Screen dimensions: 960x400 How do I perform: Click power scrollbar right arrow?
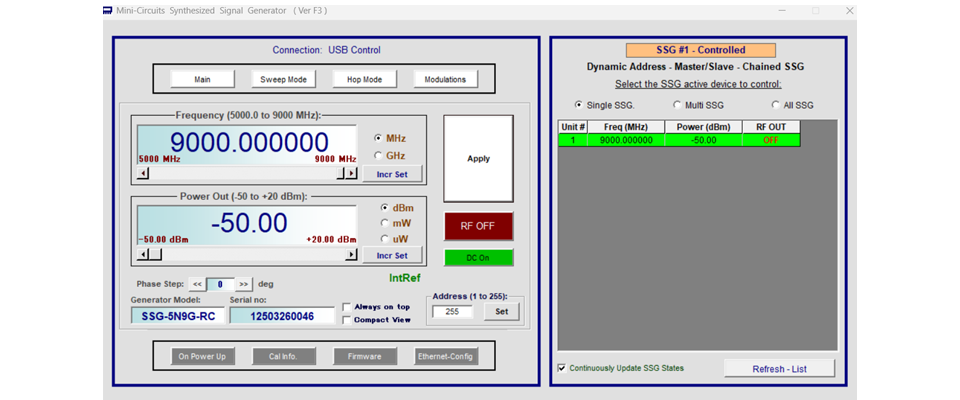coord(351,255)
